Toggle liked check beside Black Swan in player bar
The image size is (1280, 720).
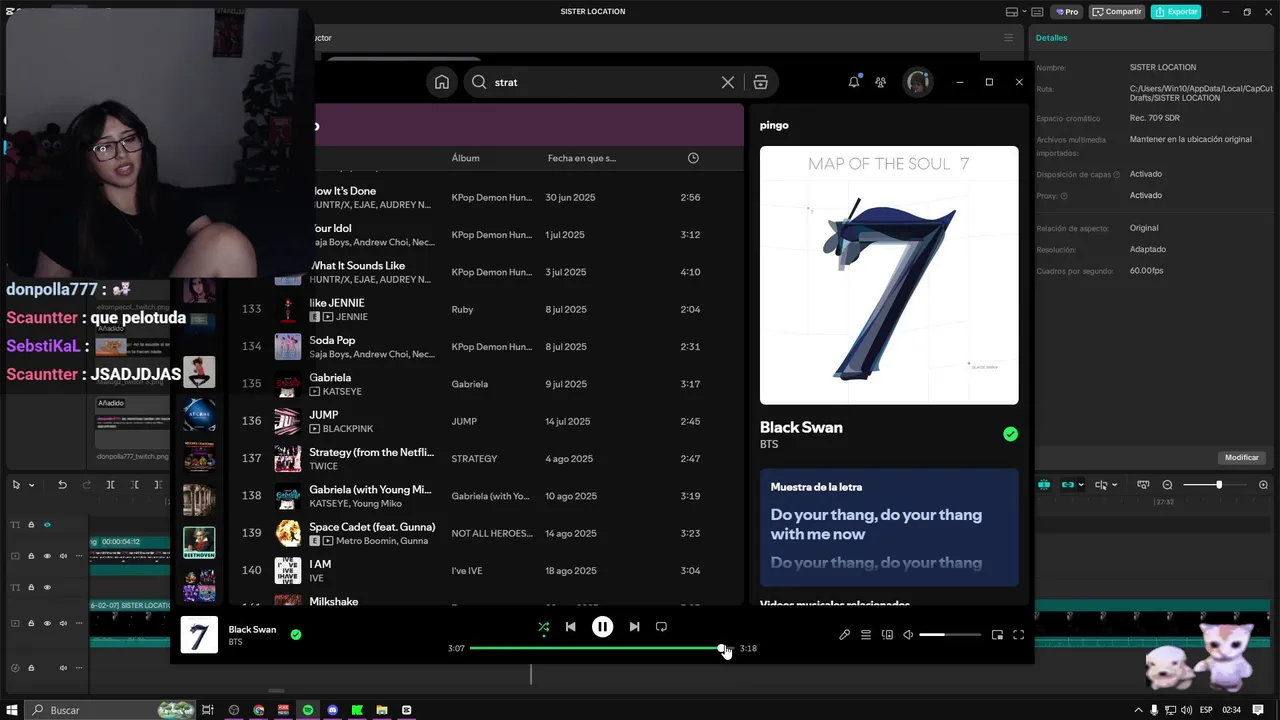(x=296, y=634)
